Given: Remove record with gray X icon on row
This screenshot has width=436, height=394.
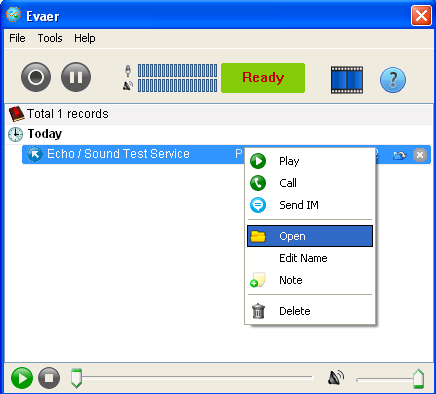Looking at the screenshot, I should pos(420,155).
